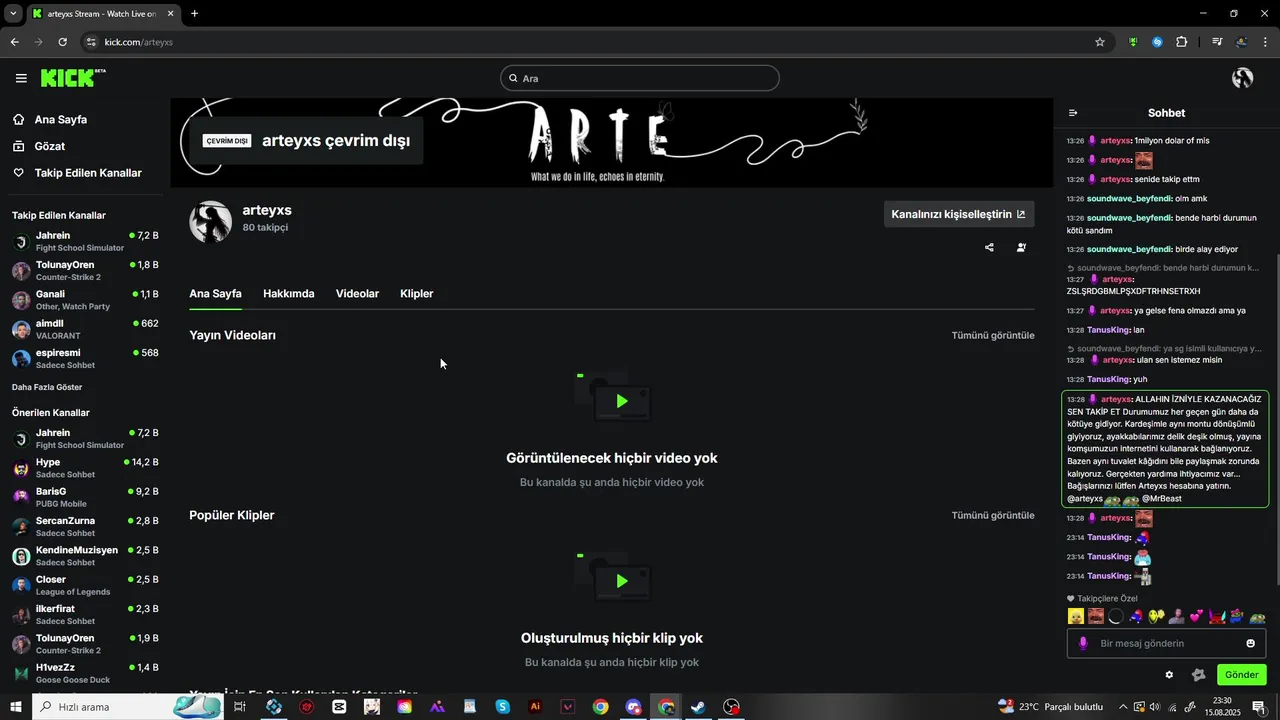View site information icon in address bar

click(x=90, y=42)
